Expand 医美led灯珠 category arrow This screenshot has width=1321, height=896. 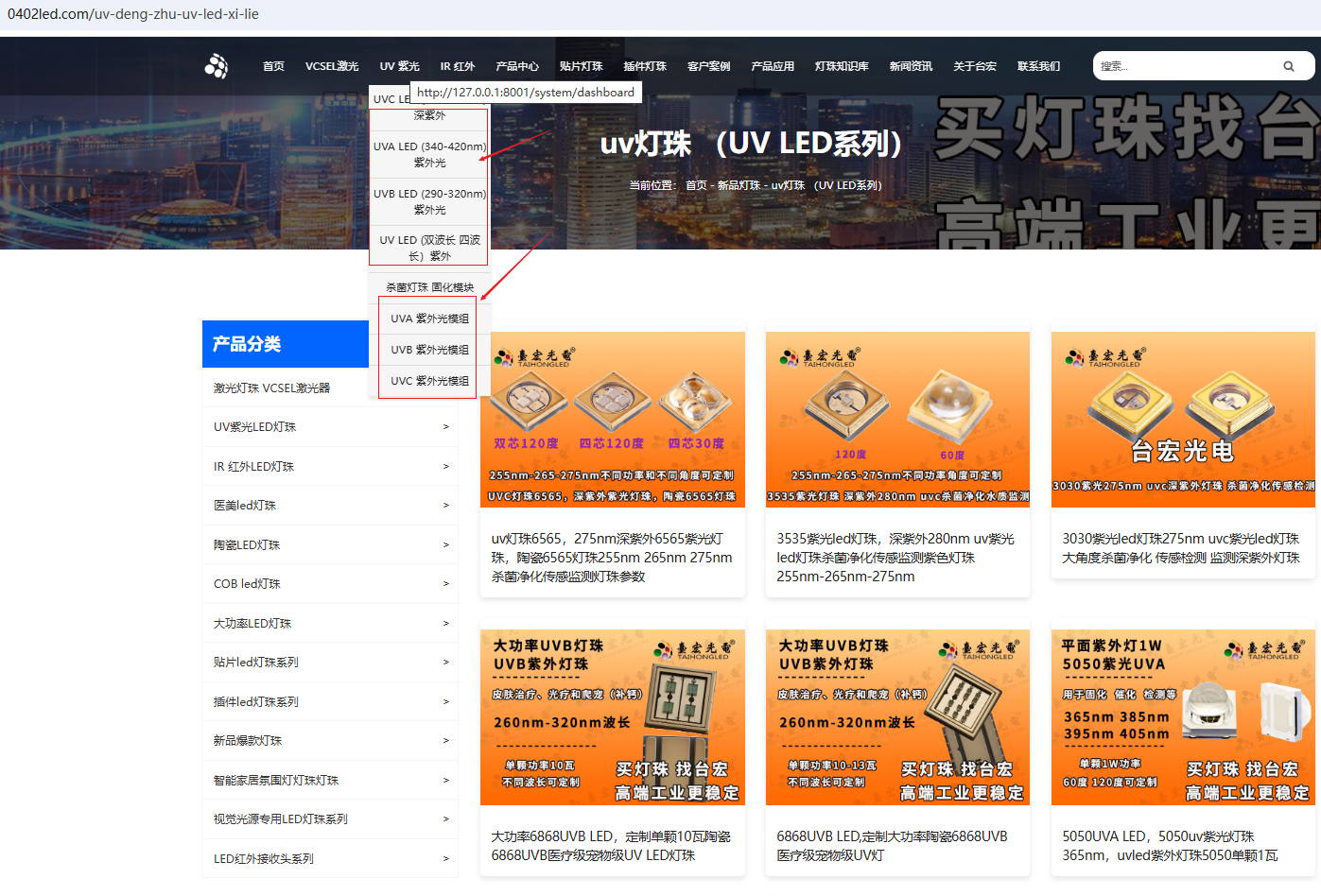click(446, 506)
